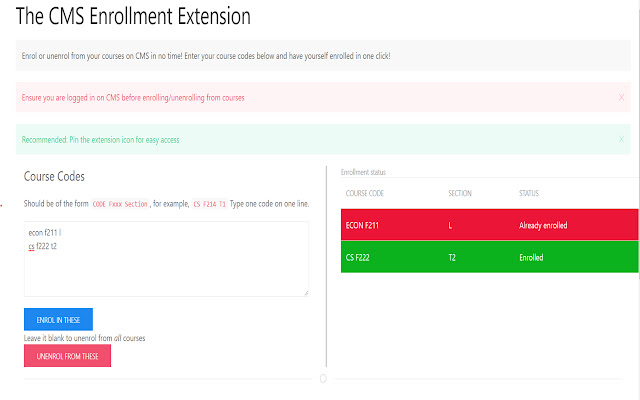
Task: Click the Enrollment status label
Action: coord(363,172)
